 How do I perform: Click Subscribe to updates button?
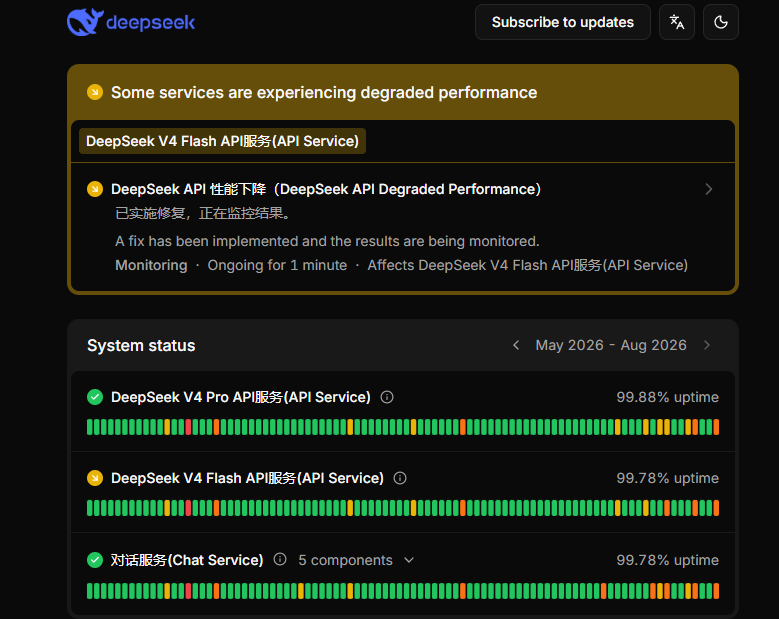pyautogui.click(x=562, y=22)
